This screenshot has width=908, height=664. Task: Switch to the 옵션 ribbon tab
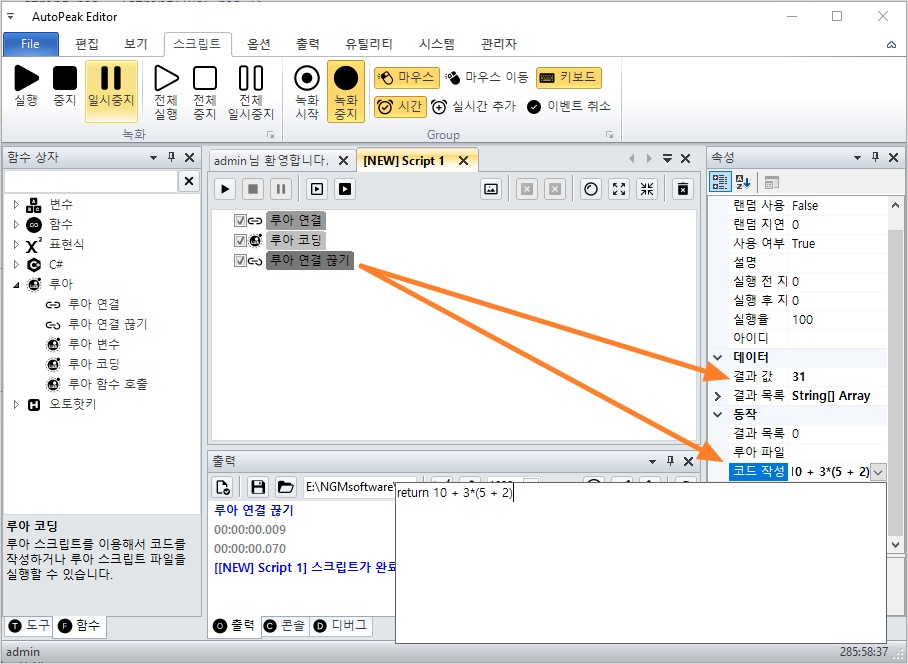pos(259,44)
